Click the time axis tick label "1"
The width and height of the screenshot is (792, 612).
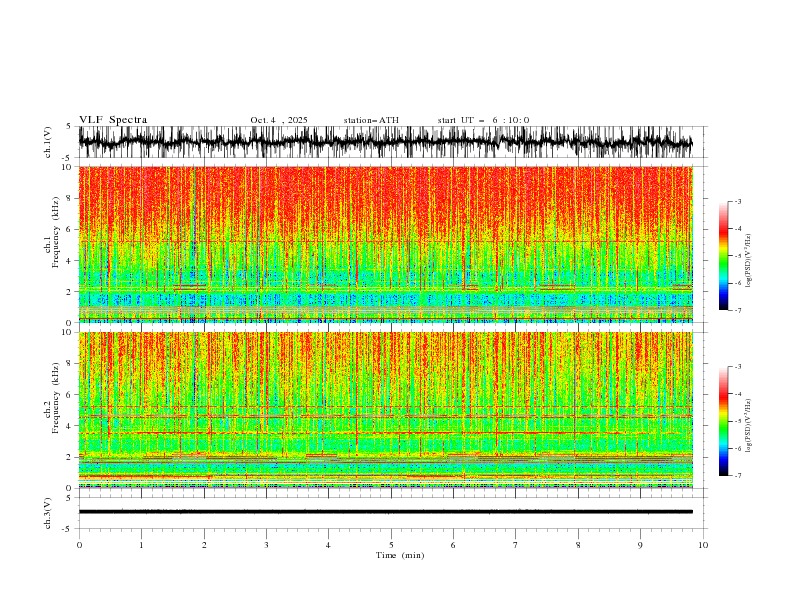coord(141,545)
